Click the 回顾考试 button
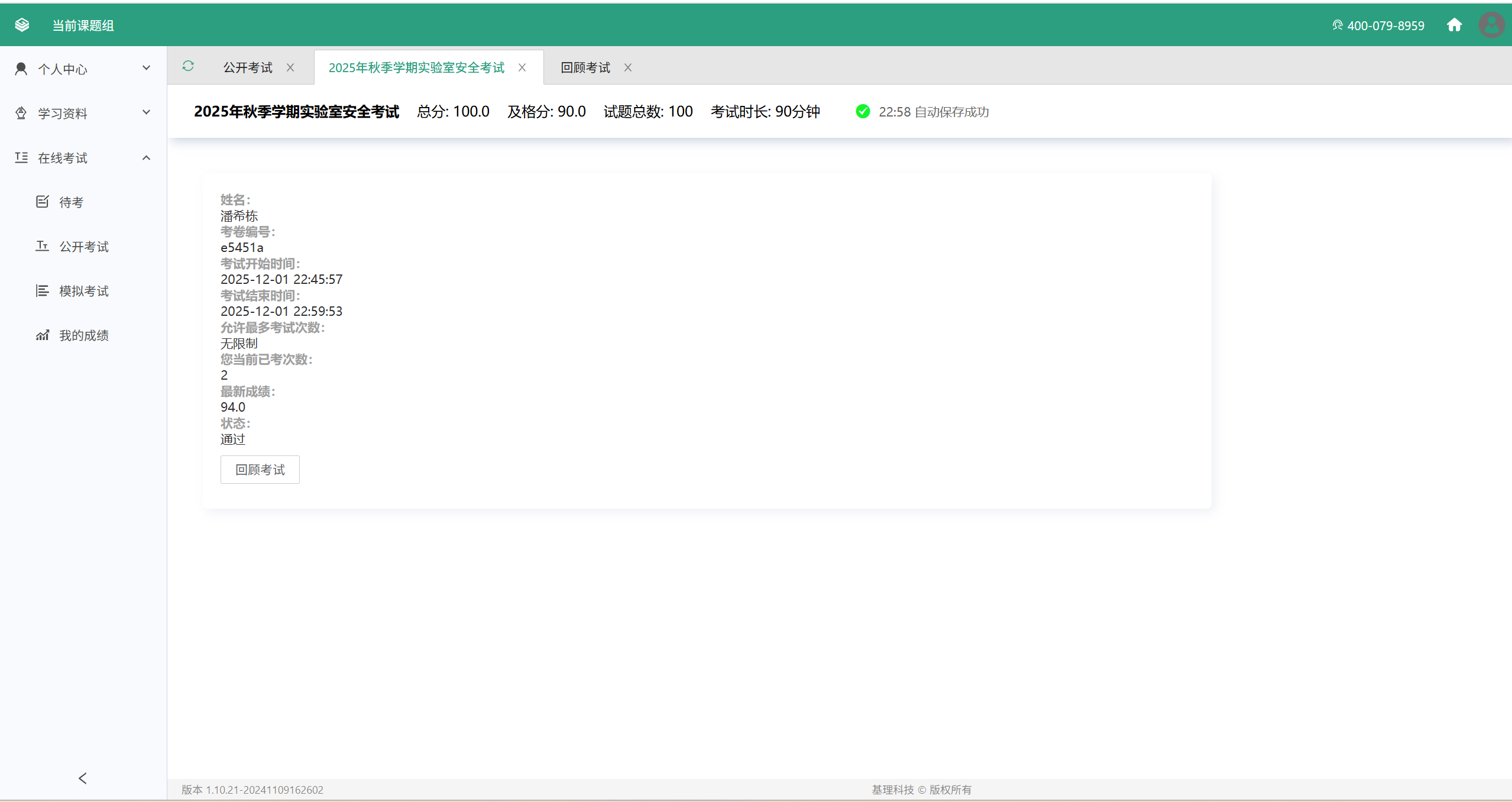1512x802 pixels. (x=260, y=470)
